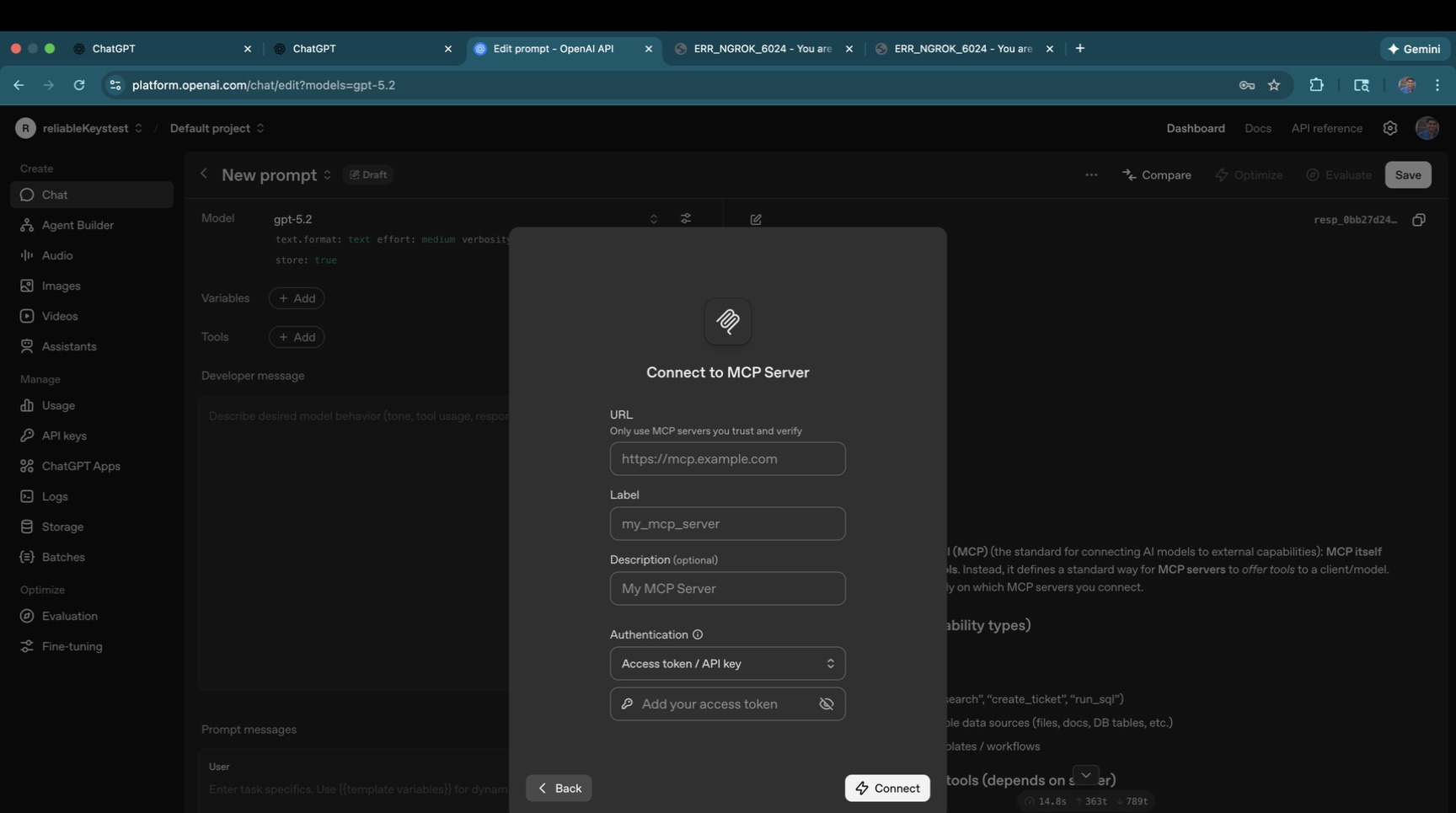Click the Back button in dialog
Viewport: 1456px width, 813px height.
(x=559, y=789)
